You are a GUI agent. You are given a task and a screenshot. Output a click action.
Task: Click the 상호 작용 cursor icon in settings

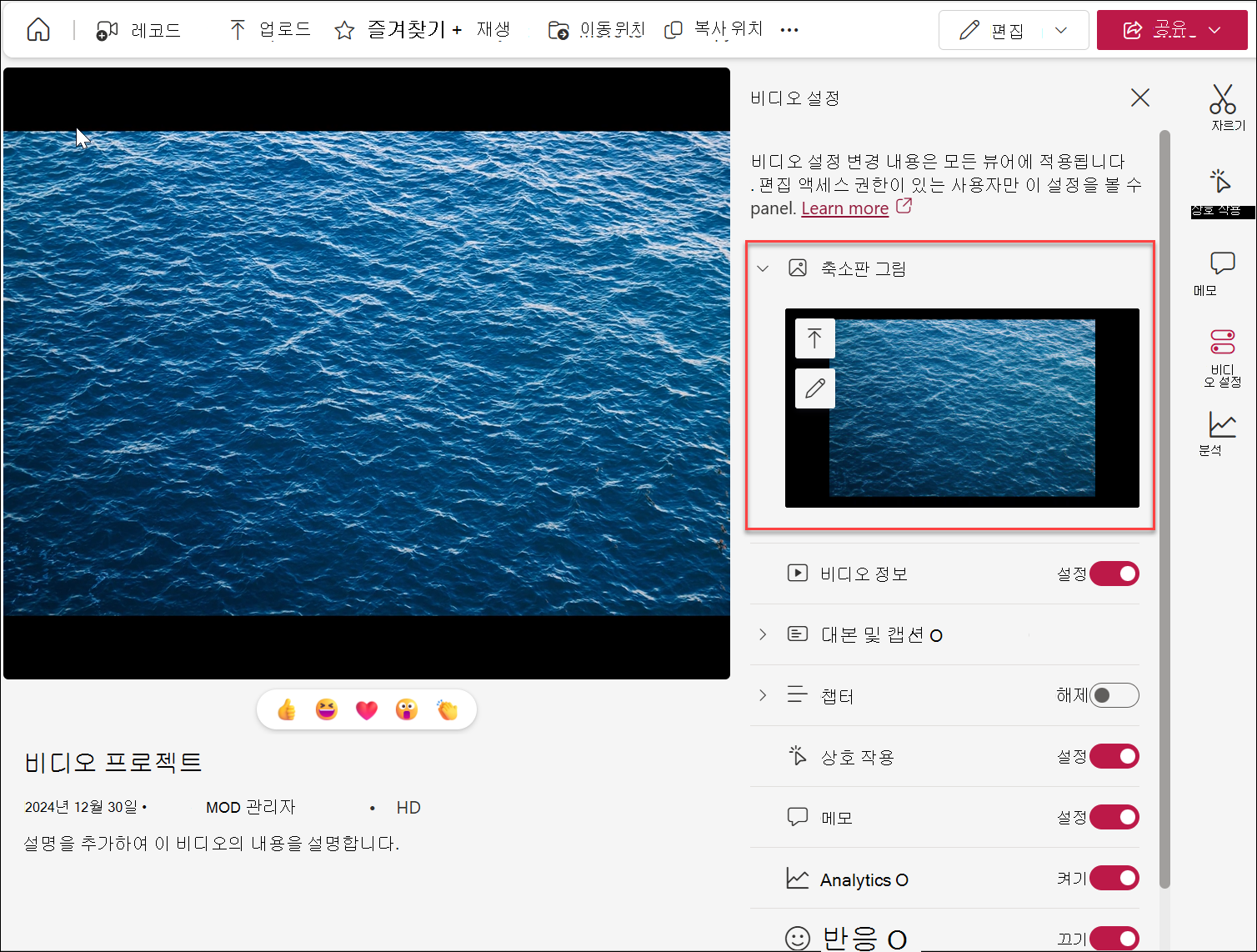[798, 755]
